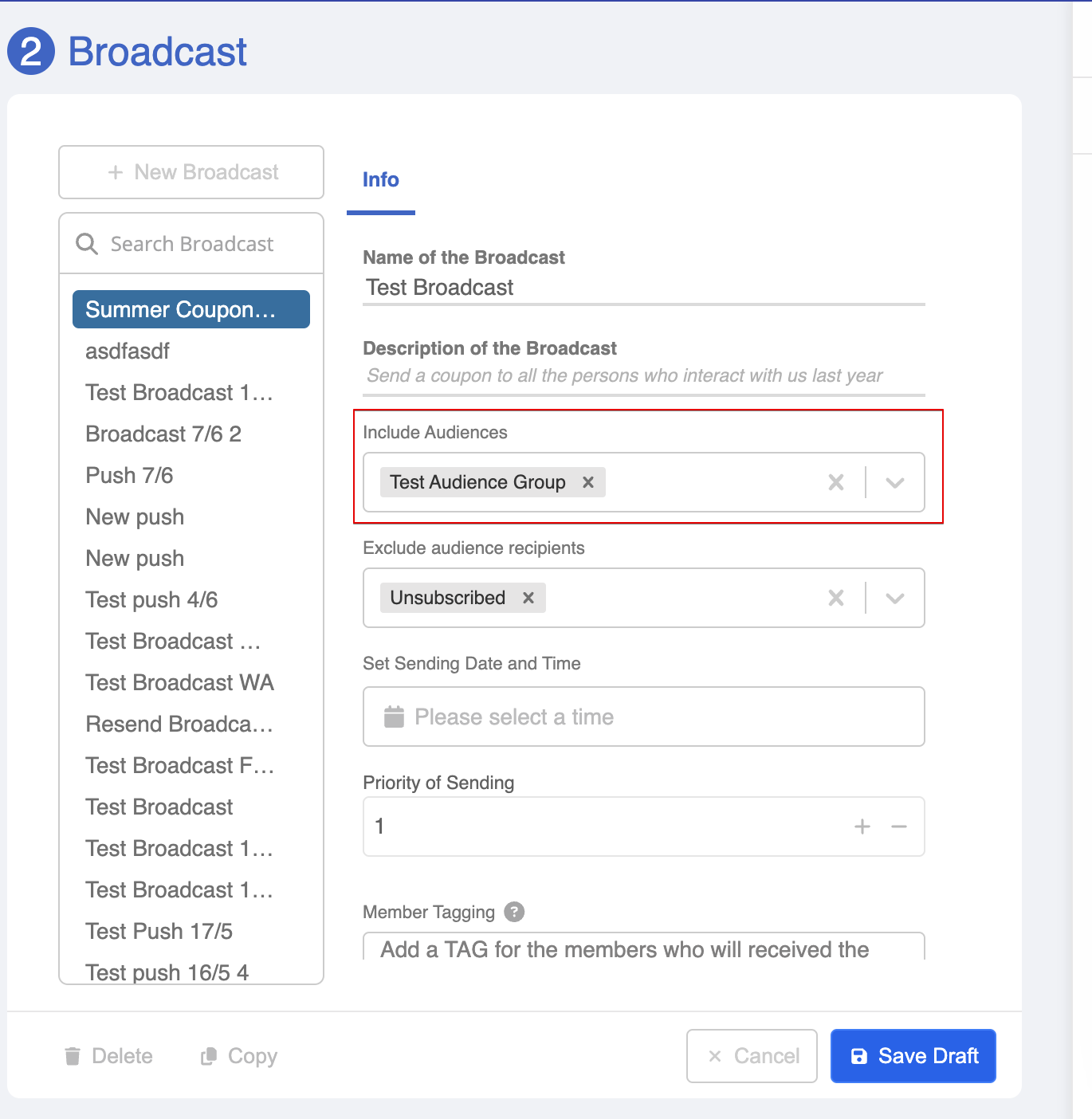Click the Member Tagging help icon

(x=515, y=912)
